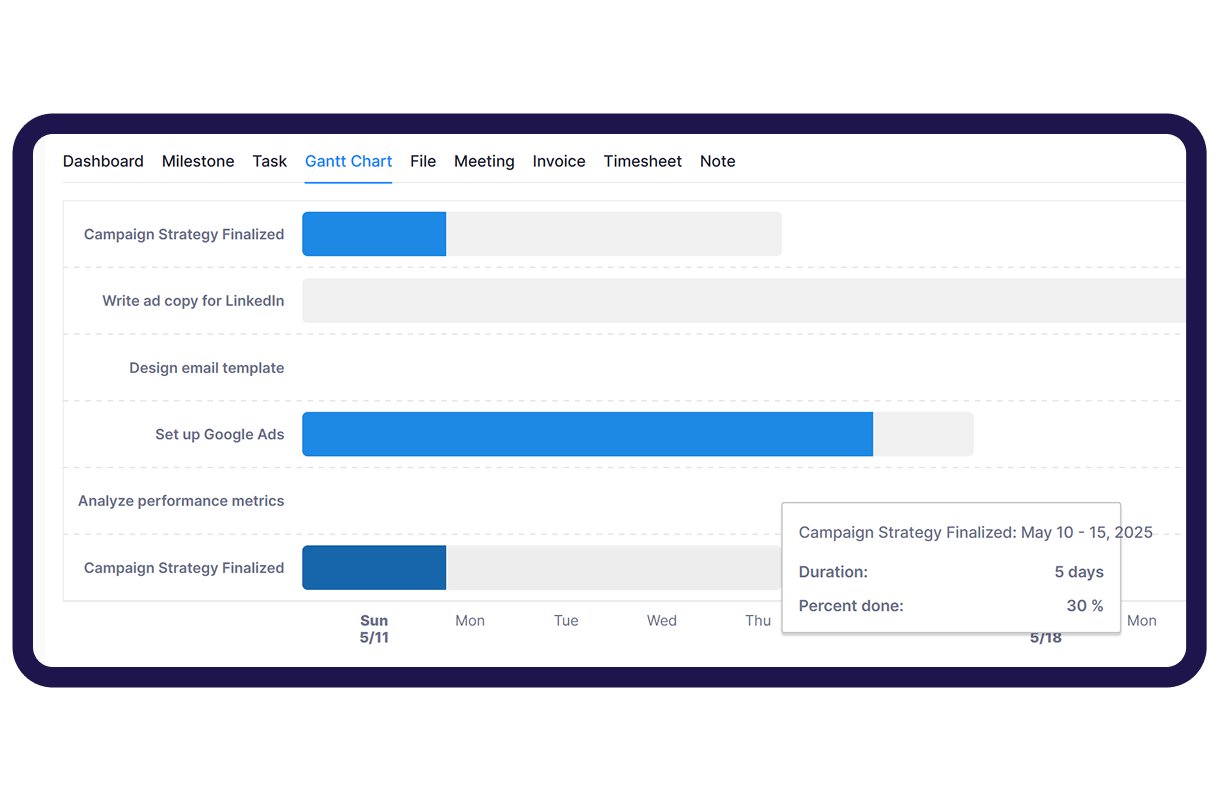
Task: View the Timesheet tab
Action: (x=642, y=161)
